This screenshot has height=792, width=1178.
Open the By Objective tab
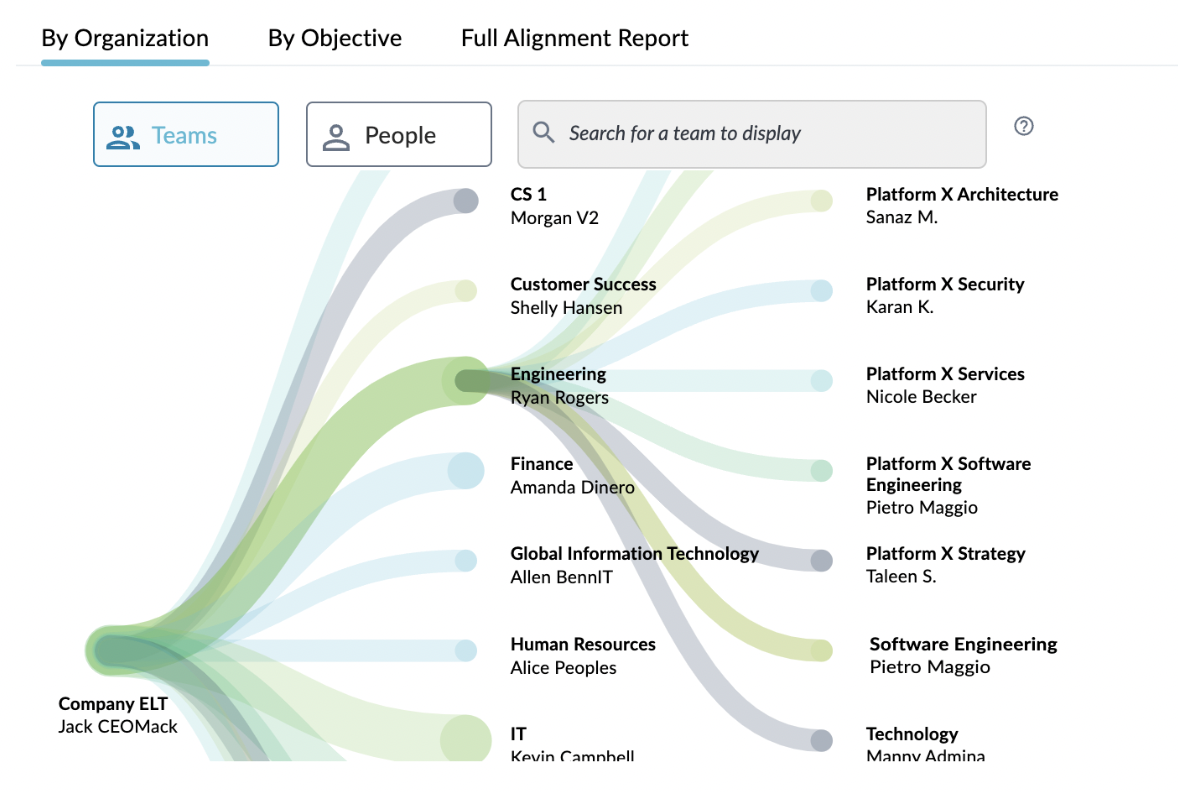click(335, 38)
